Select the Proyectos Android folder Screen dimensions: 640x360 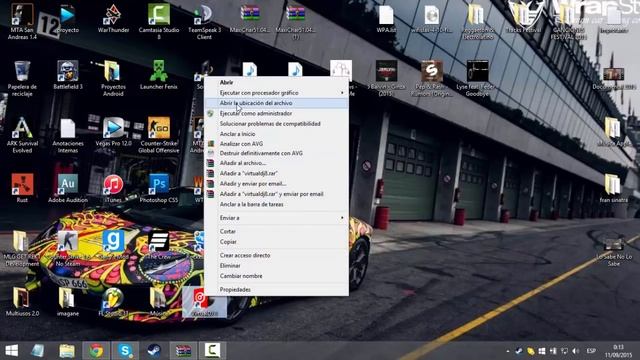[113, 78]
